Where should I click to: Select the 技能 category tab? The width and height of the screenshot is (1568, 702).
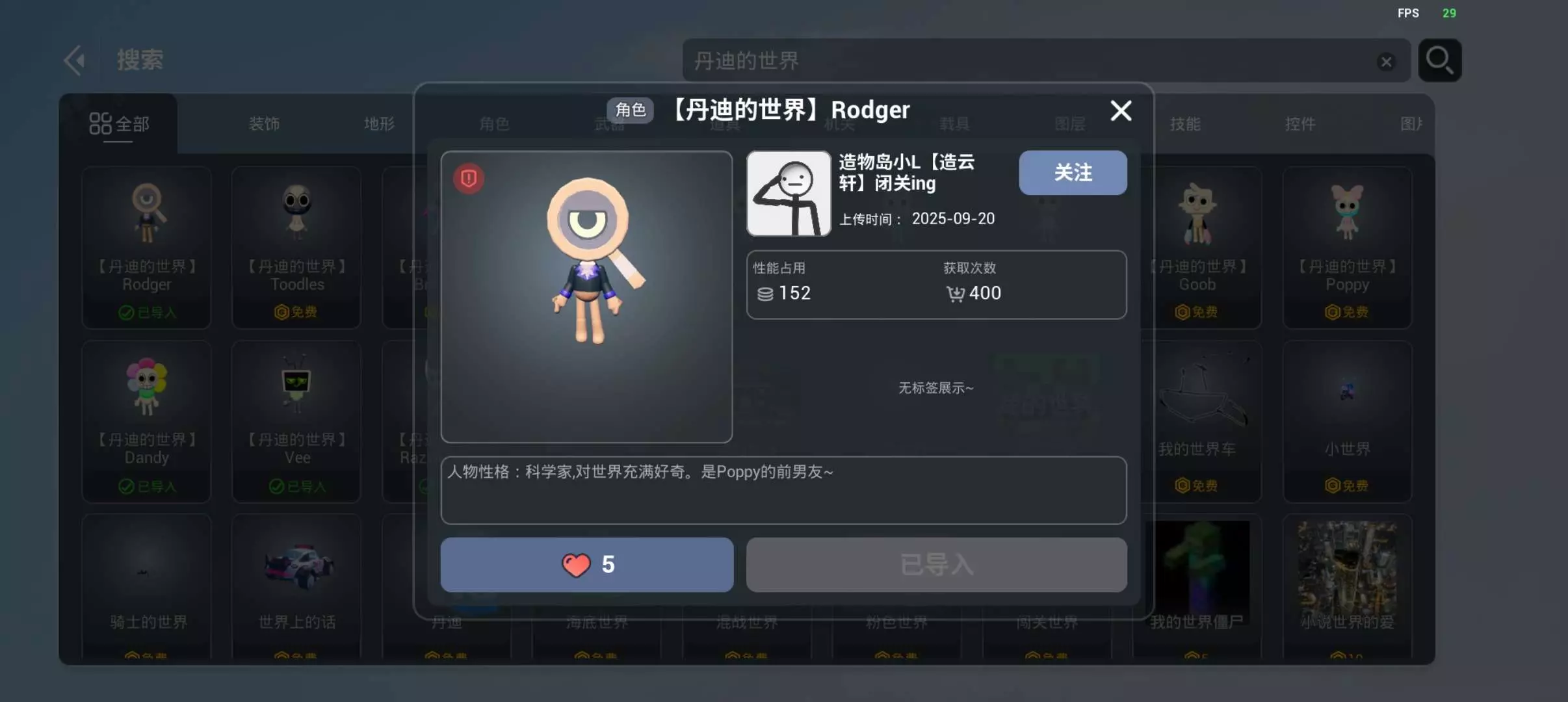1185,123
